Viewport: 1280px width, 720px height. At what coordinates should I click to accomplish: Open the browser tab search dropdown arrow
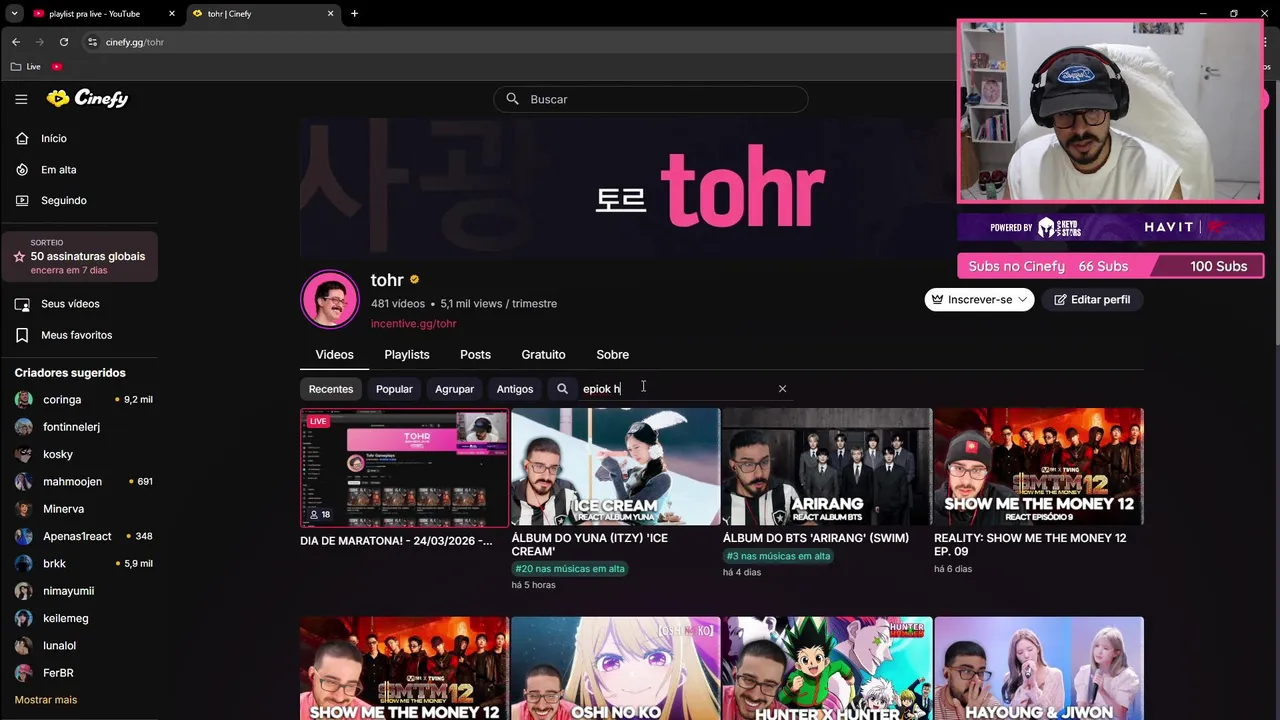(x=14, y=14)
